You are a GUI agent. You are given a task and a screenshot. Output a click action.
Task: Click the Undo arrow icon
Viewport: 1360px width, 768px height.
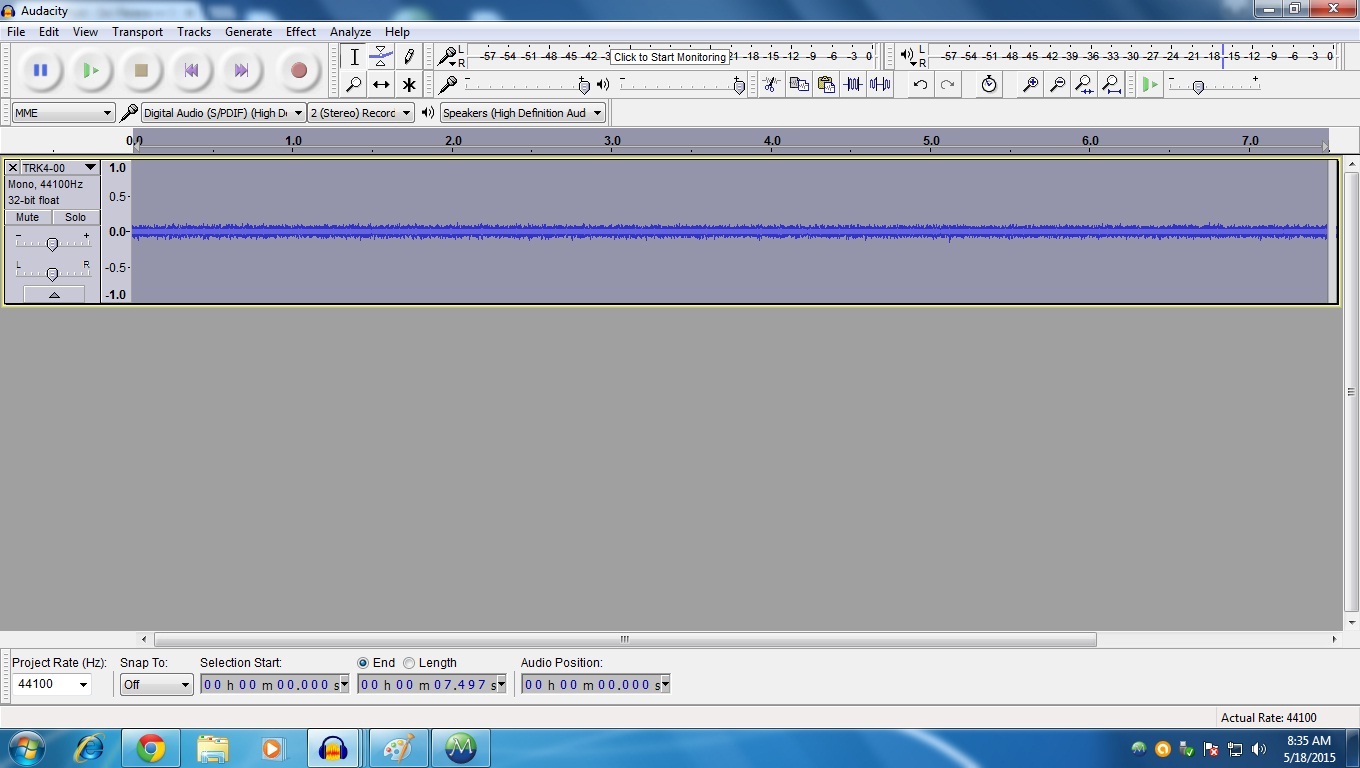[x=920, y=85]
